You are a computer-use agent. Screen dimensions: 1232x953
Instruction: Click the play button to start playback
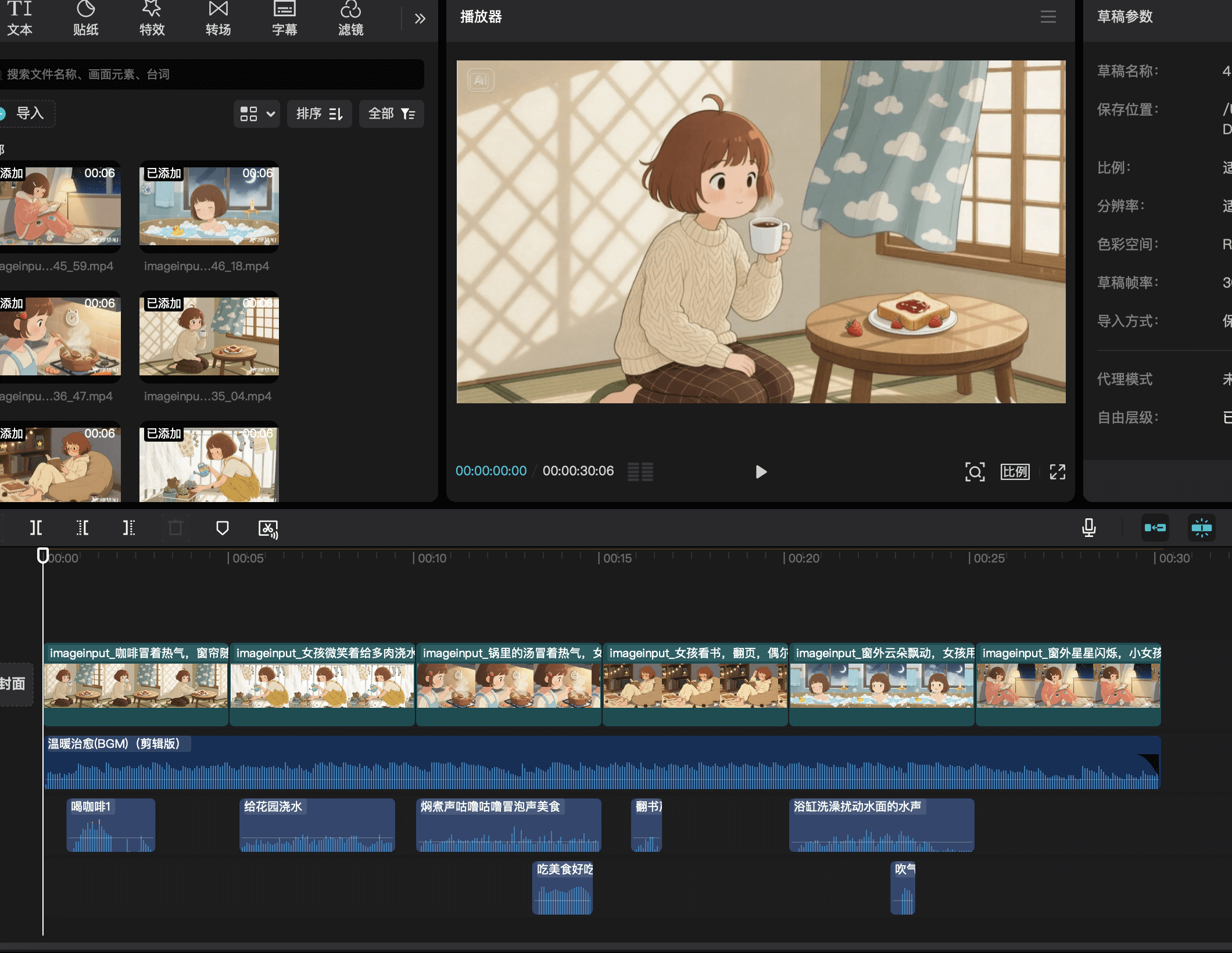coord(761,472)
